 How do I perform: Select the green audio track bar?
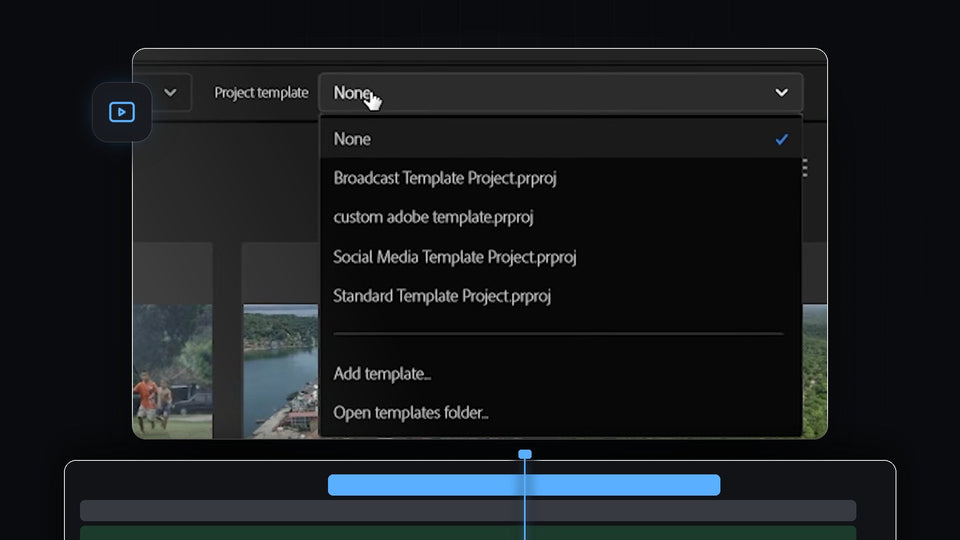pos(468,533)
